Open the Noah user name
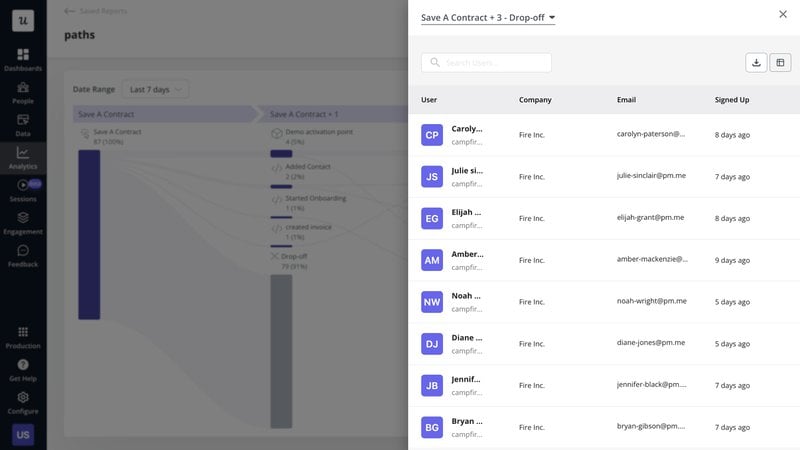Viewport: 800px width, 450px height. (466, 295)
